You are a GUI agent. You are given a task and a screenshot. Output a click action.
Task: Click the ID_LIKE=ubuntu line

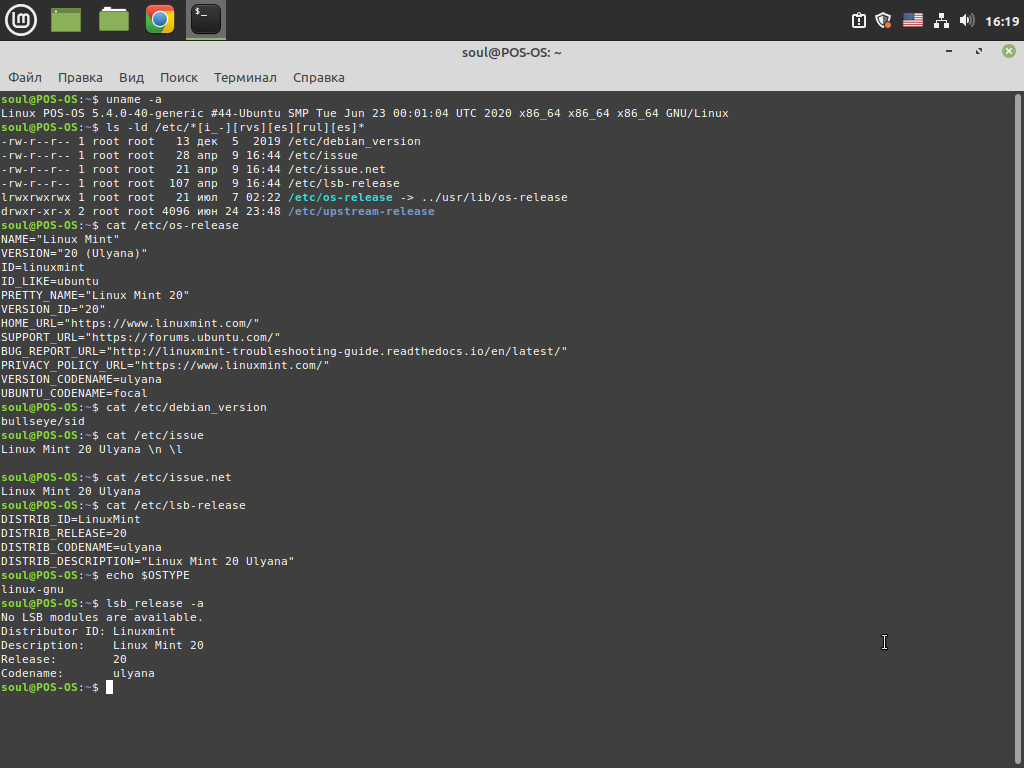[50, 281]
